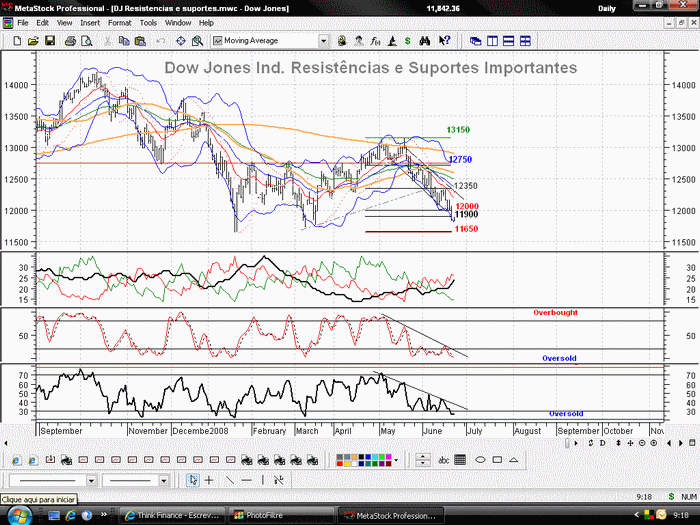Click the zoom magnifier icon in toolbar
This screenshot has height=525, width=700.
pos(197,41)
